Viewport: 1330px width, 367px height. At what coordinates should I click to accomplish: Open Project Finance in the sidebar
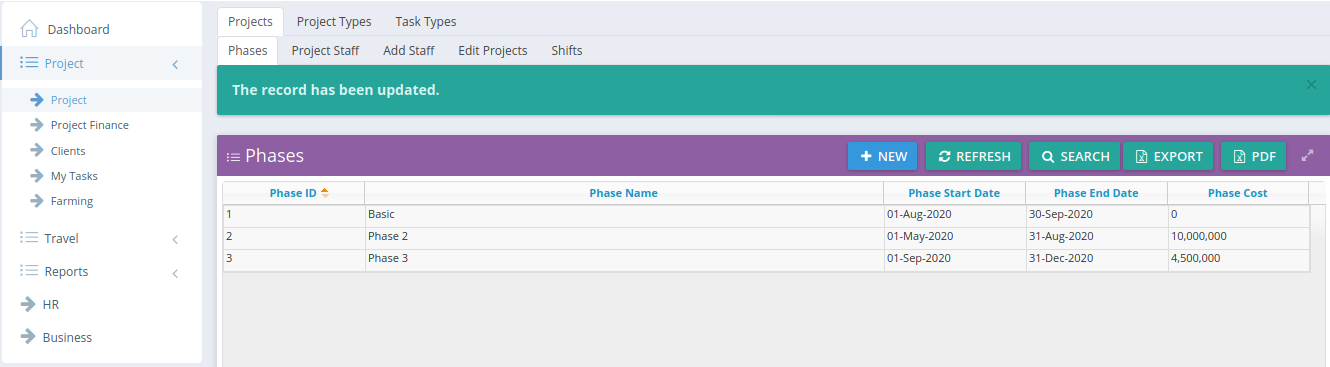click(x=90, y=125)
